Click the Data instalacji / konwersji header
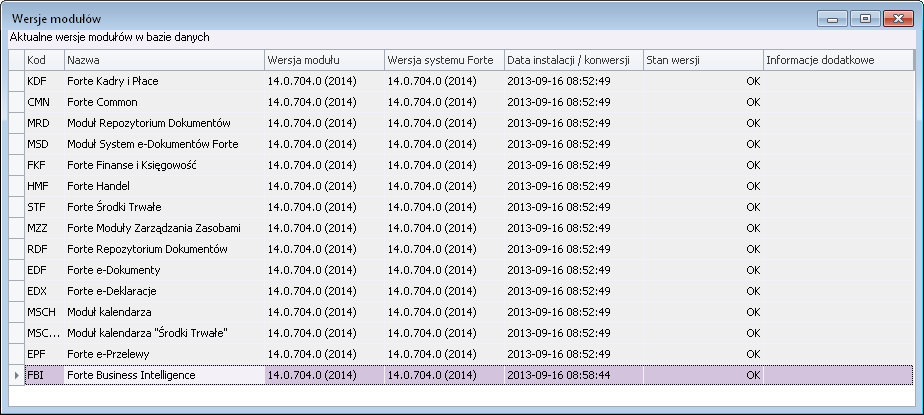 [574, 60]
